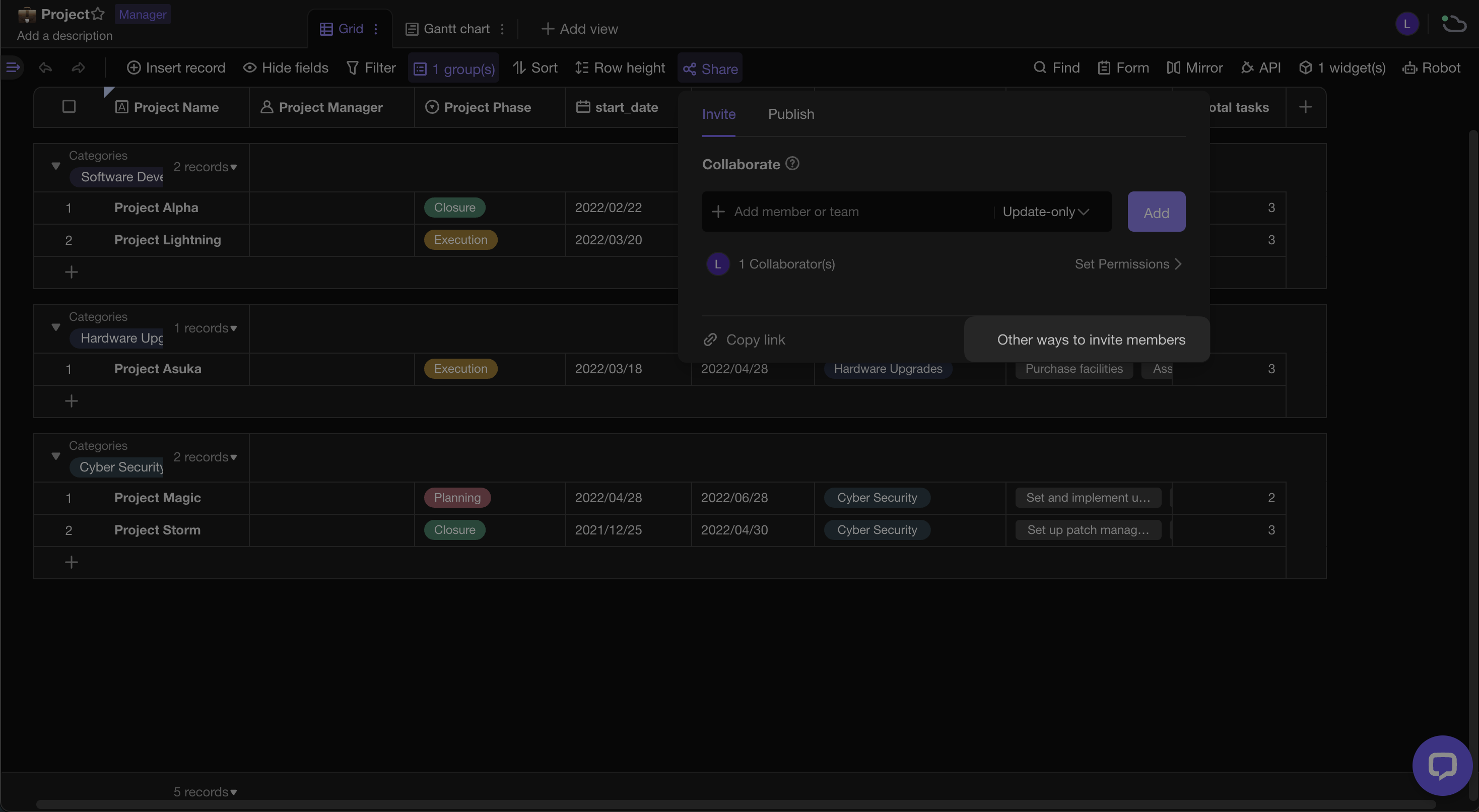Open the Grid view options menu
Image resolution: width=1479 pixels, height=812 pixels.
click(376, 29)
